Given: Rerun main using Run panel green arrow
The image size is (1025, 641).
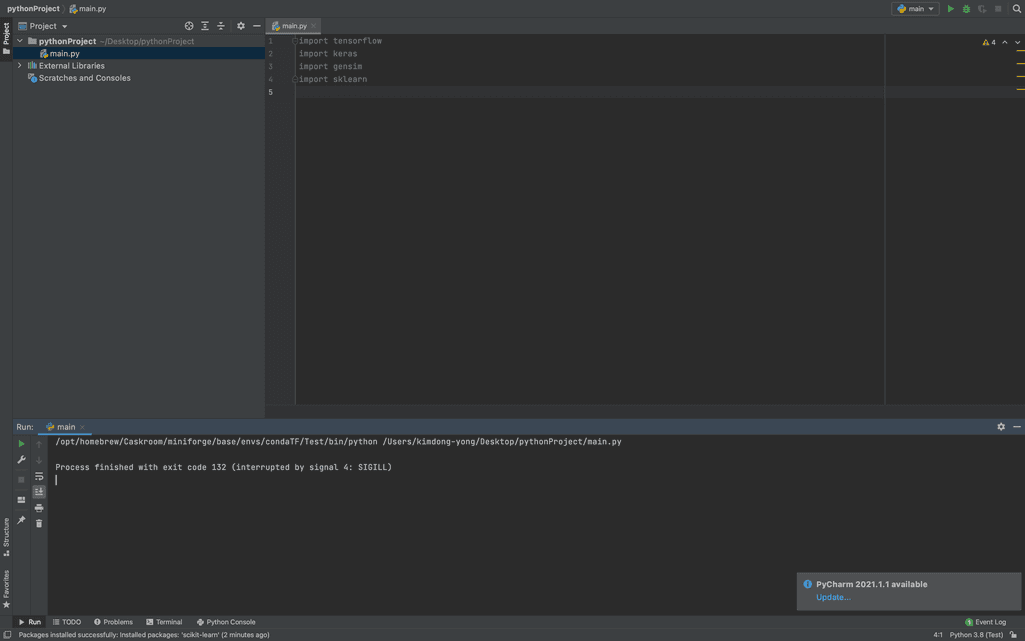Looking at the screenshot, I should click(21, 444).
